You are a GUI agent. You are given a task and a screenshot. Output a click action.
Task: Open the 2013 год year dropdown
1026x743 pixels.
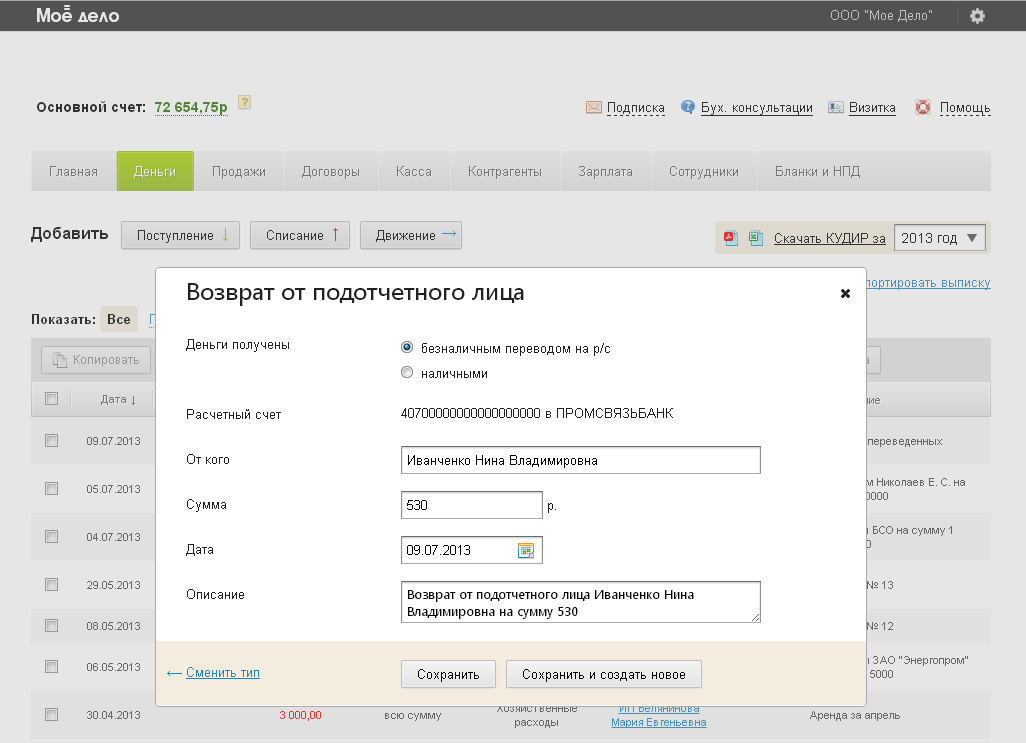pyautogui.click(x=939, y=238)
